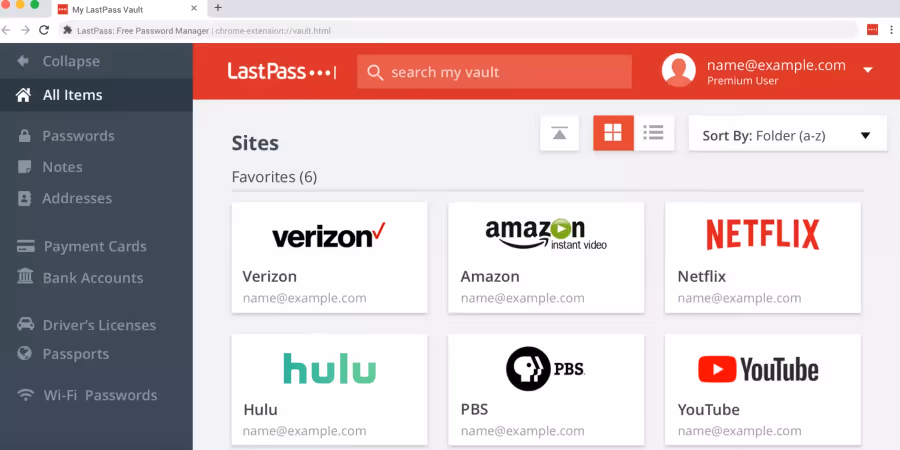Image resolution: width=900 pixels, height=450 pixels.
Task: Open the Amazon instant video card logo
Action: 546,235
